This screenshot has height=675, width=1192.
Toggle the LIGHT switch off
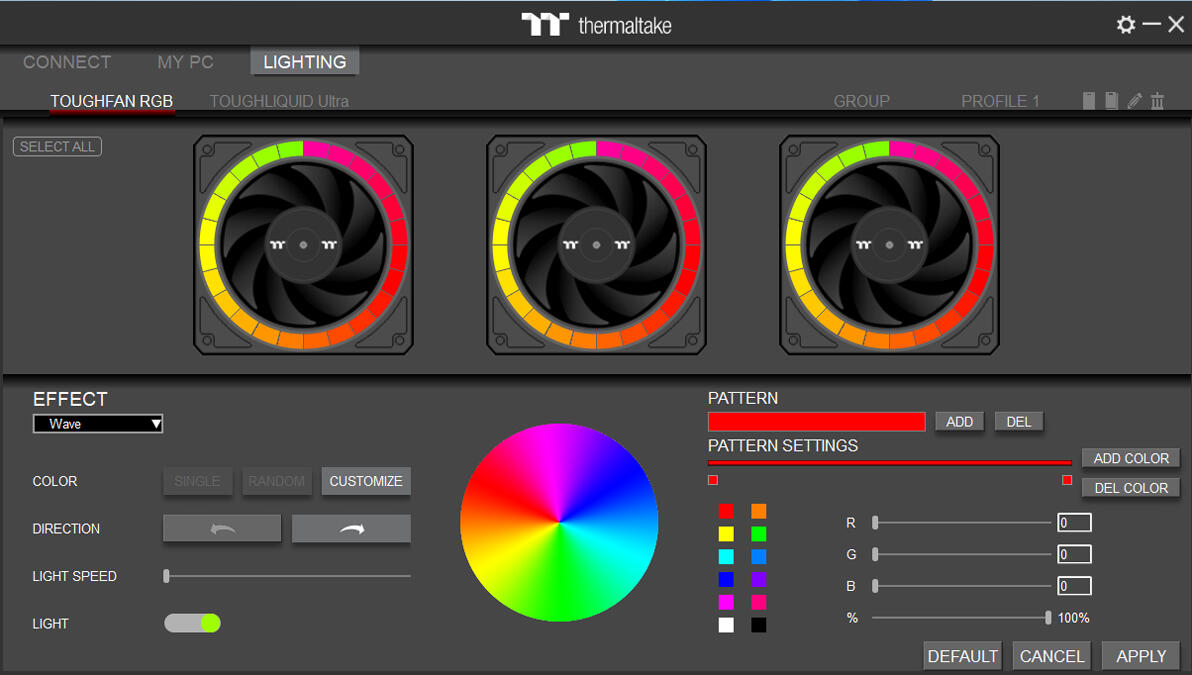coord(192,623)
